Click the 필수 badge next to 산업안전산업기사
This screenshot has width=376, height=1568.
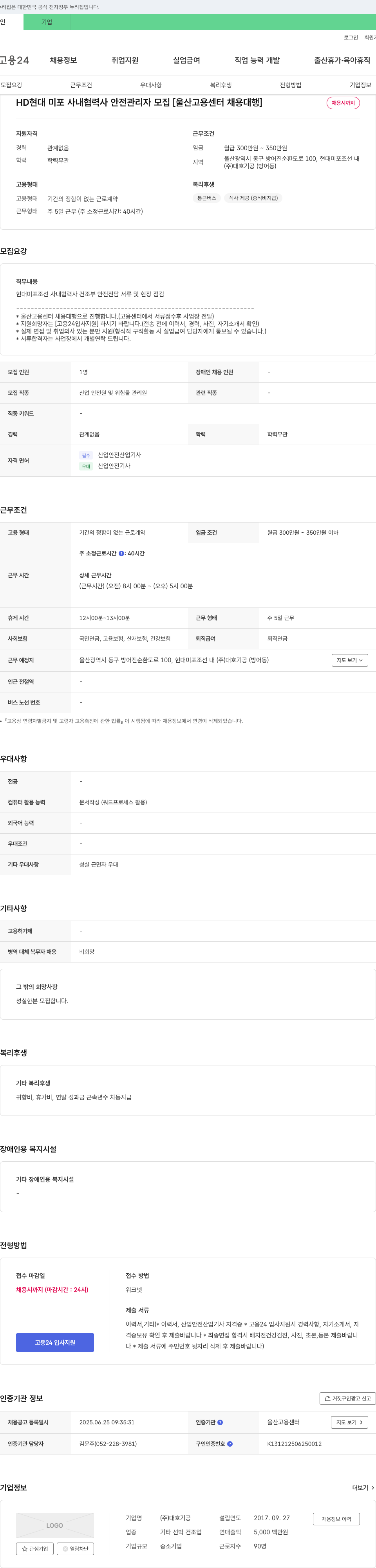coord(86,455)
